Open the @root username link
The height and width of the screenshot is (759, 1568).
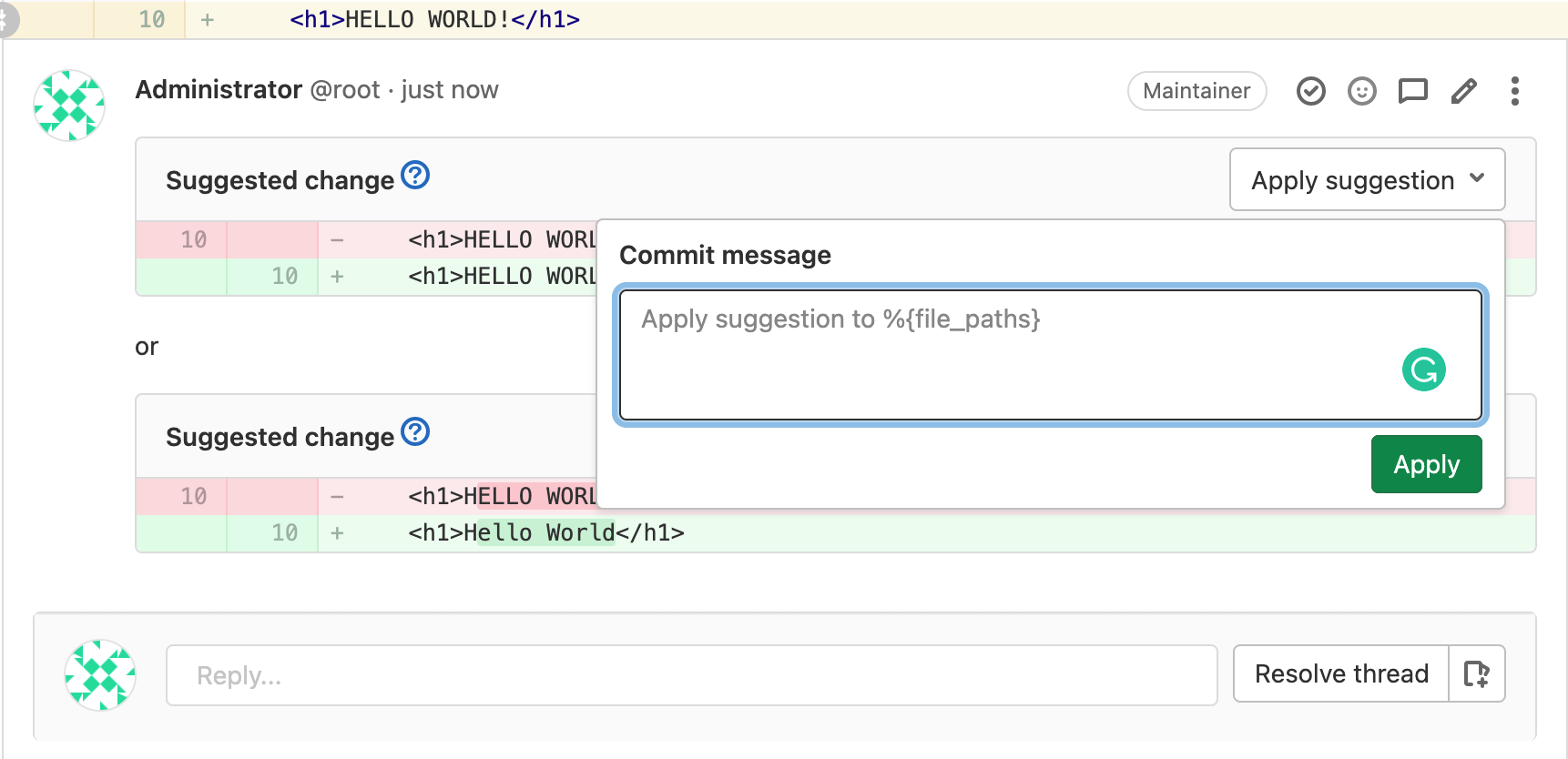(345, 90)
